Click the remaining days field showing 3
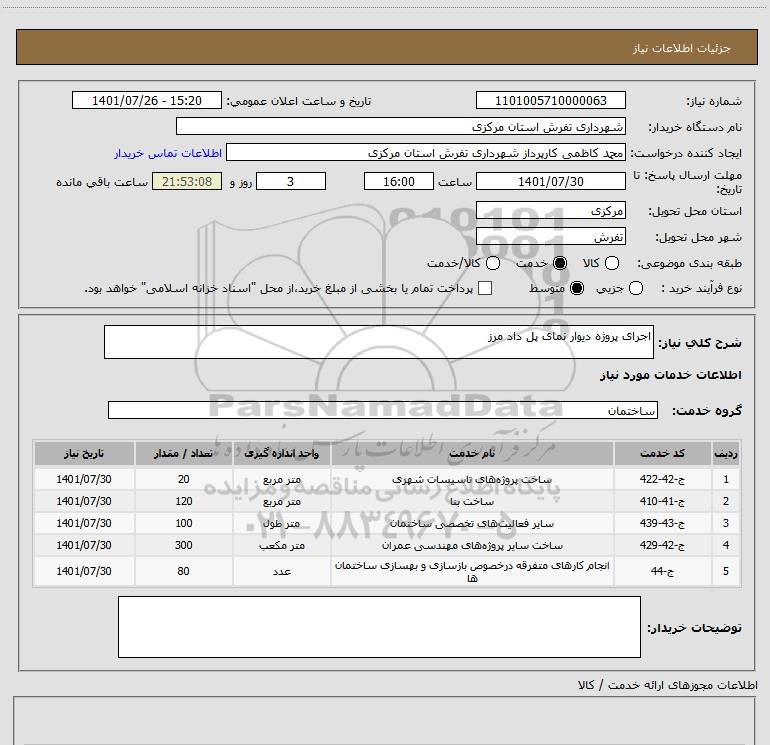This screenshot has width=770, height=745. click(x=291, y=181)
